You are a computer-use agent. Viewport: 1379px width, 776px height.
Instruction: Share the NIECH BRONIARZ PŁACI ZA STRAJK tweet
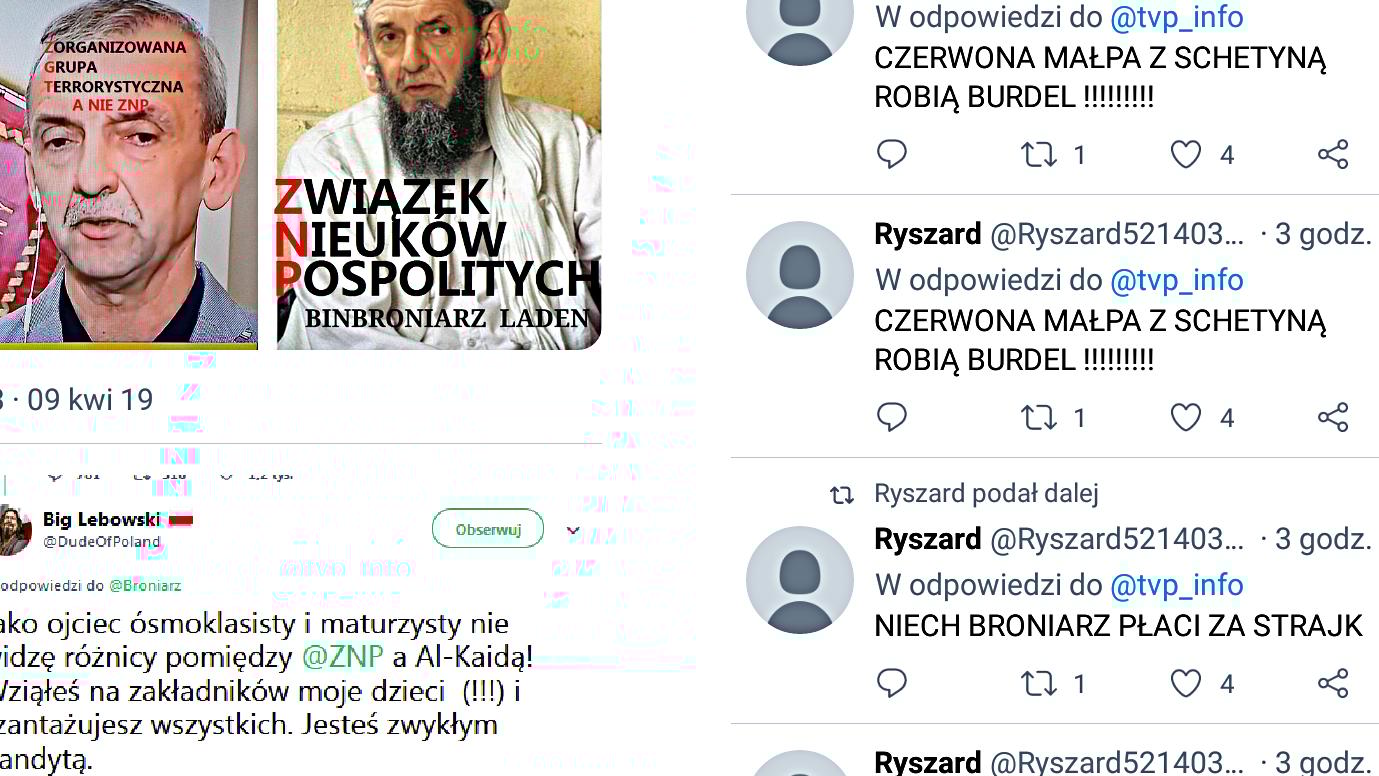1333,683
